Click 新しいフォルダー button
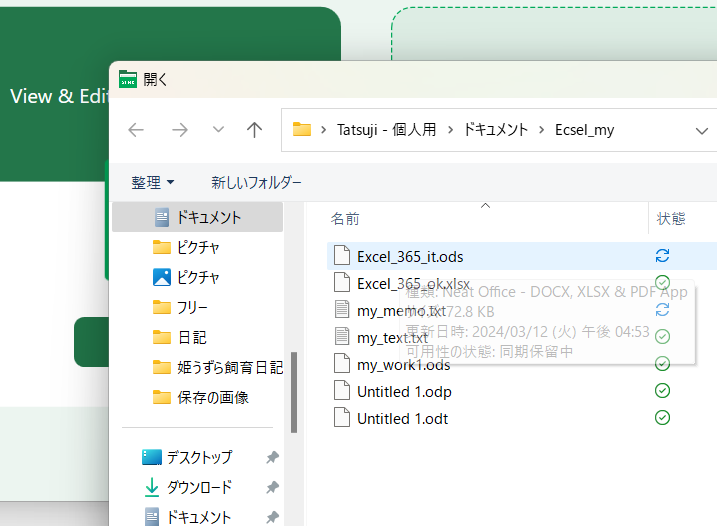This screenshot has width=717, height=526. point(256,182)
